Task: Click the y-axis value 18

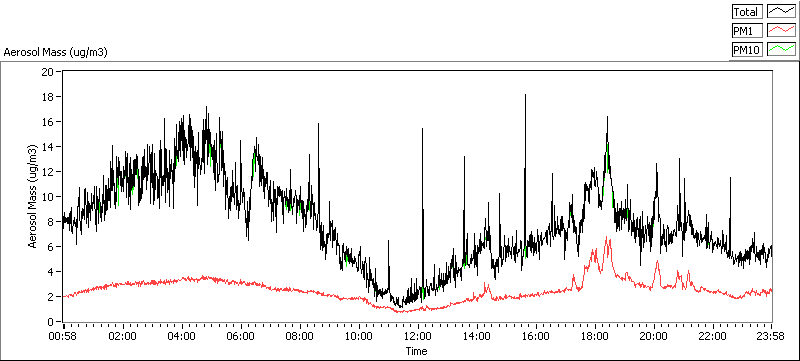Action: [x=48, y=96]
